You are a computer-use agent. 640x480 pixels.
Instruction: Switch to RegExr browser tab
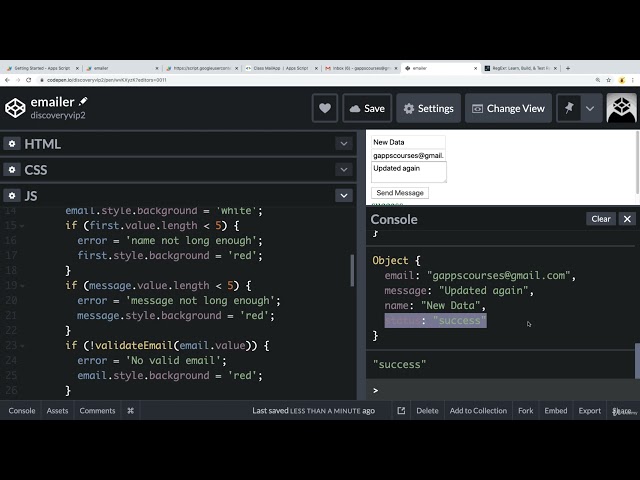tap(521, 68)
